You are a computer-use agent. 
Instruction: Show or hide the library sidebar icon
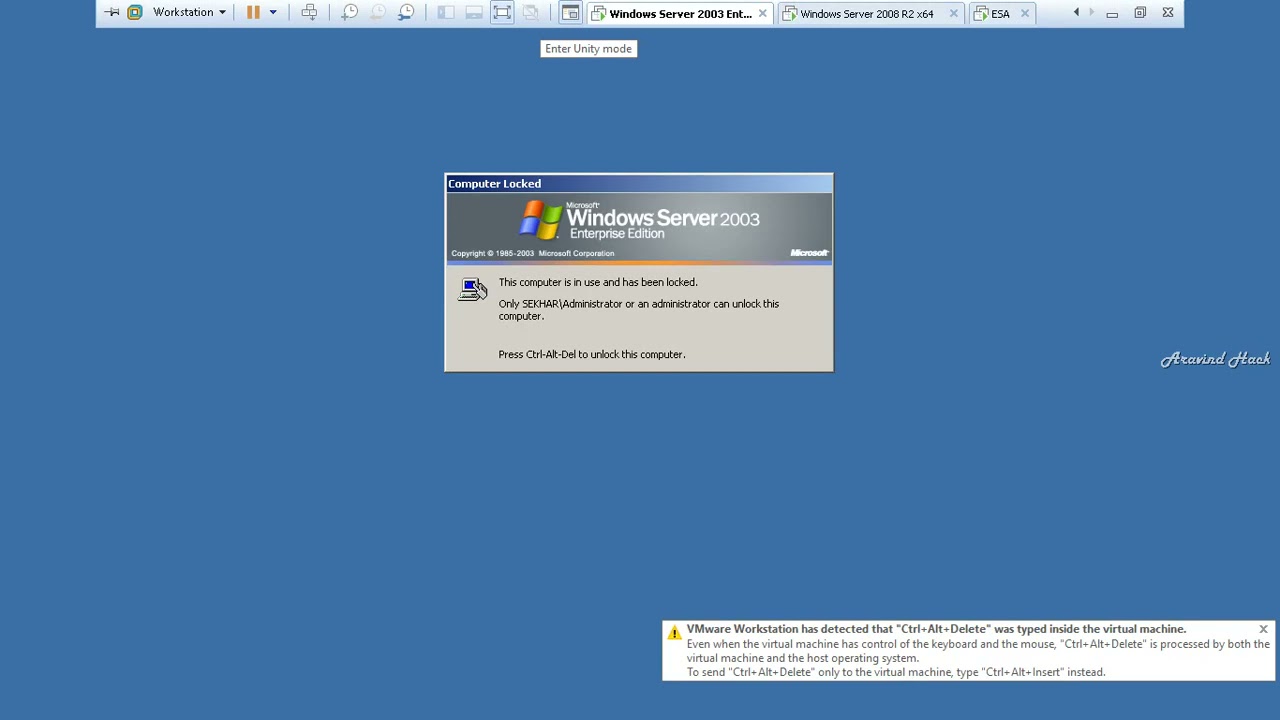click(x=446, y=13)
